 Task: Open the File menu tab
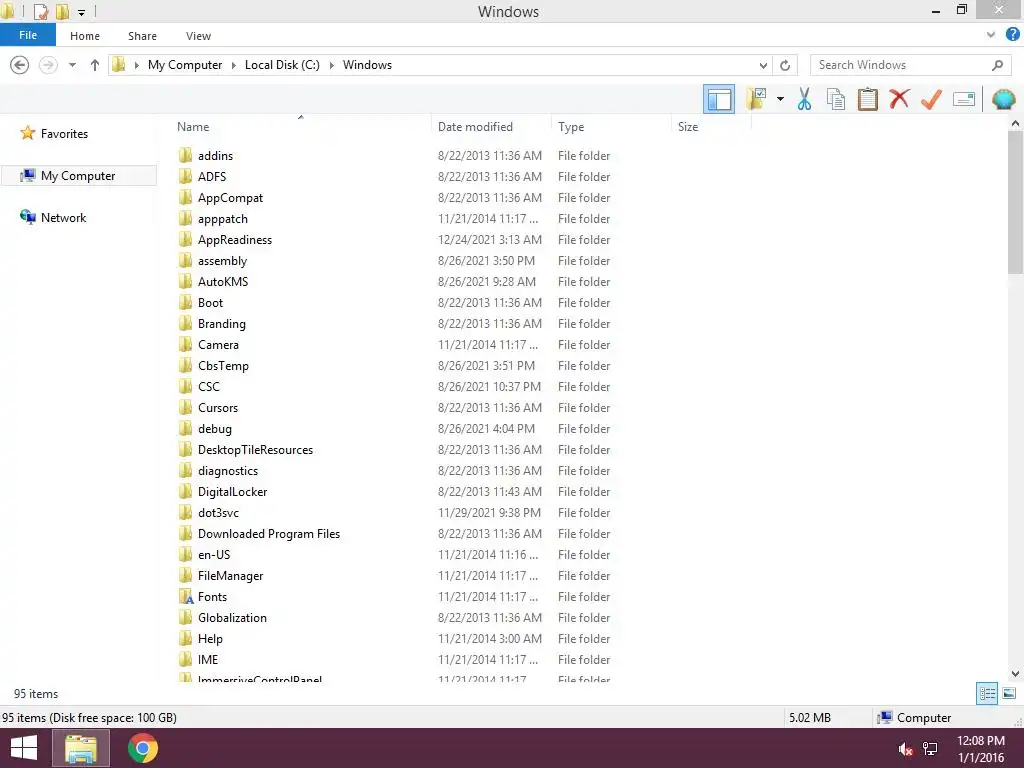(28, 35)
